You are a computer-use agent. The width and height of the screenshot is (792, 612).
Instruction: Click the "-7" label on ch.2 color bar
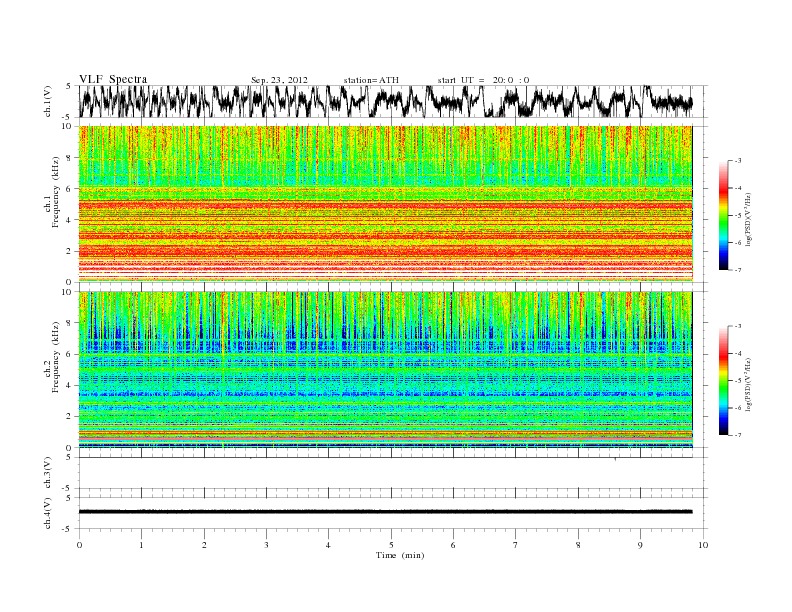click(x=737, y=435)
